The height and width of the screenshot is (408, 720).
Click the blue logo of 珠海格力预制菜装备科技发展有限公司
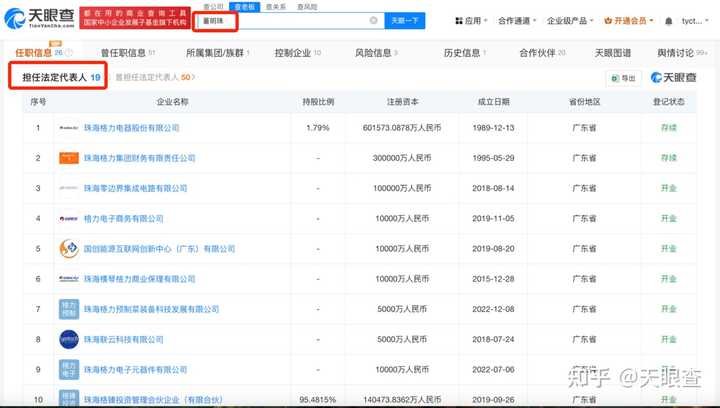point(69,309)
